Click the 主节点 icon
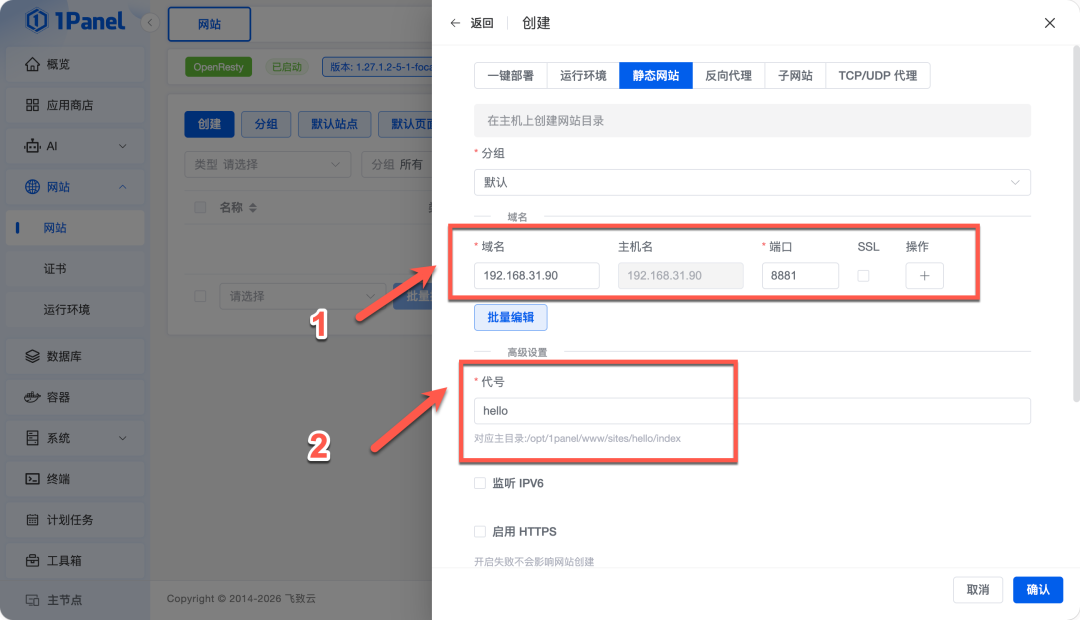The width and height of the screenshot is (1080, 620). click(32, 600)
